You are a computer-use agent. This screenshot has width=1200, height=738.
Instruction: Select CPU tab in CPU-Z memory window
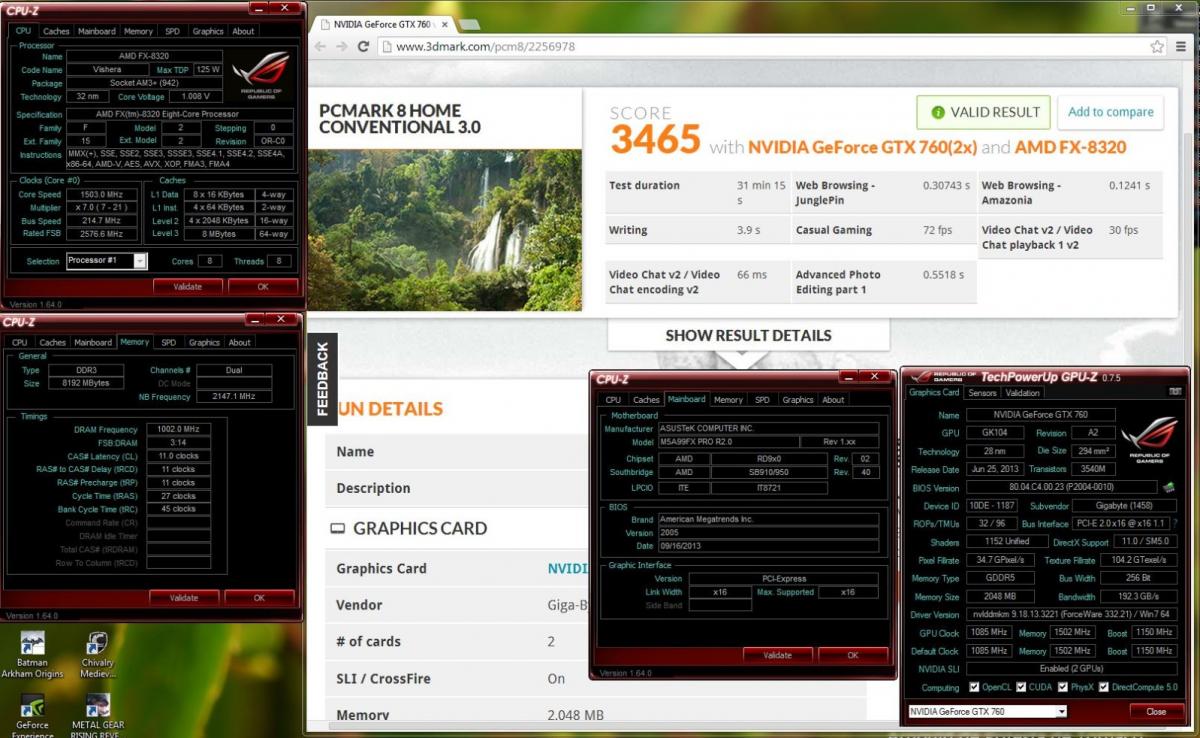pos(19,342)
